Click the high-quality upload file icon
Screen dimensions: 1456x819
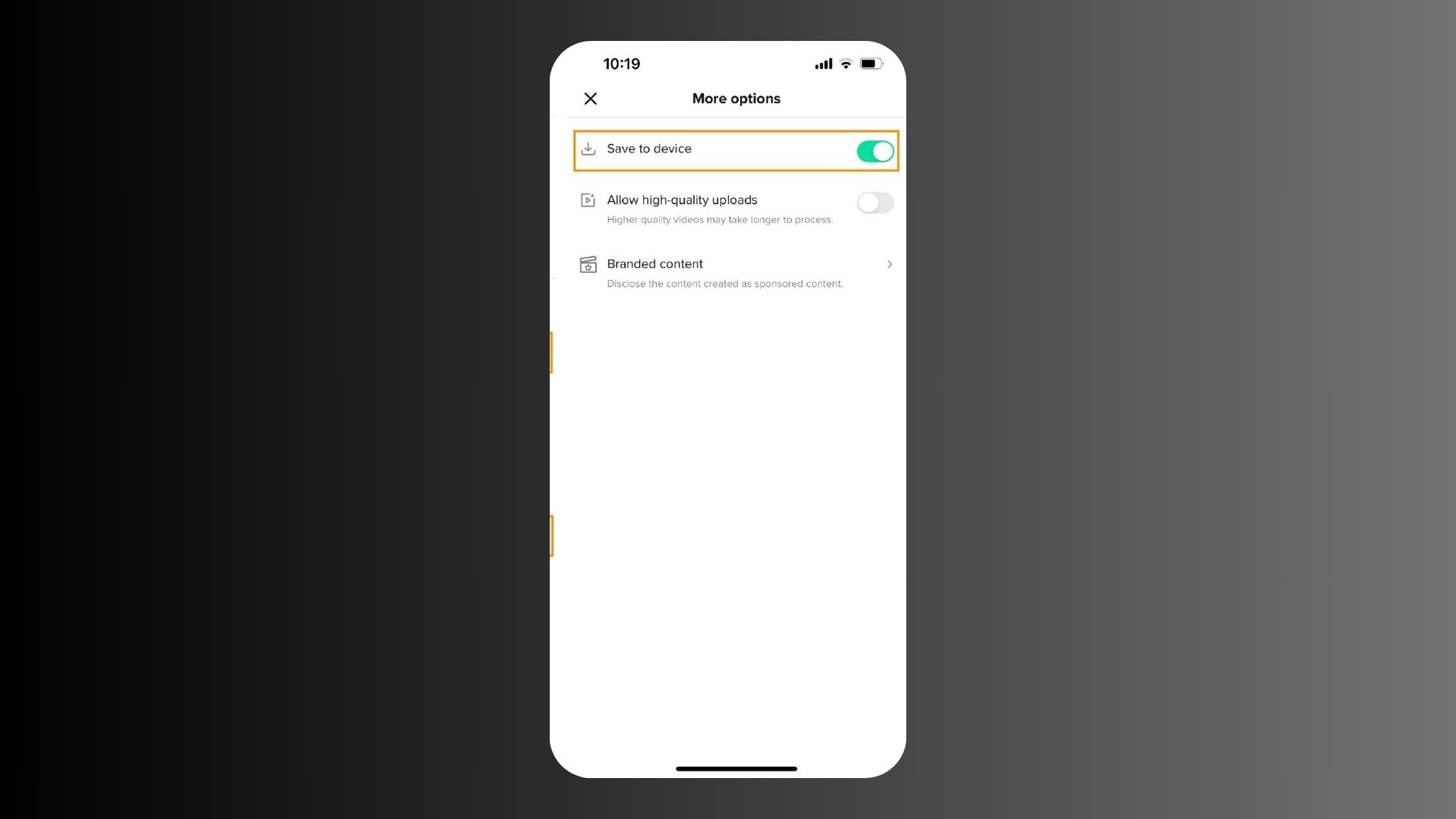587,199
